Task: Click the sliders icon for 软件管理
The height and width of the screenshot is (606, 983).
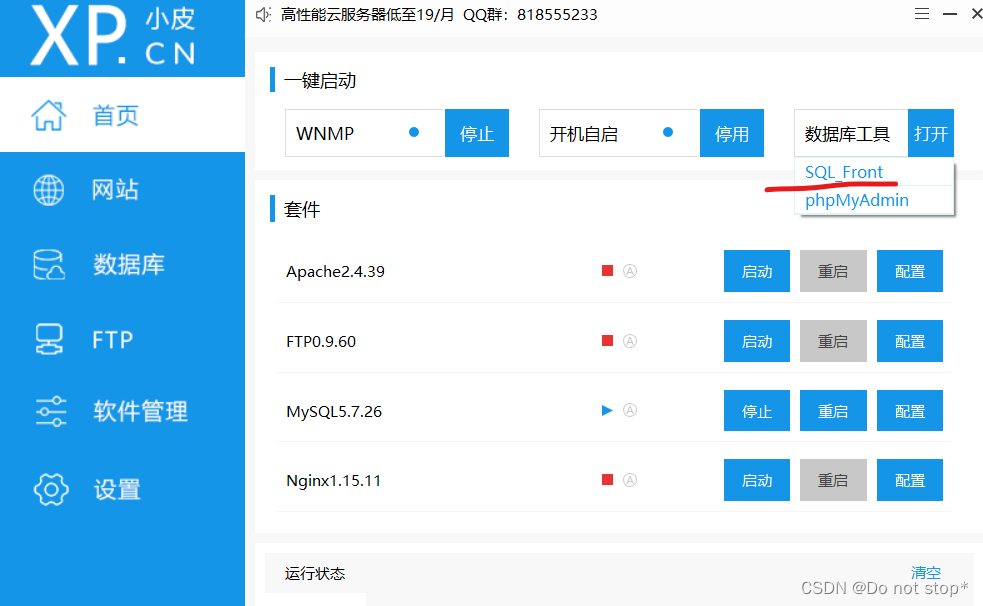Action: pos(51,412)
